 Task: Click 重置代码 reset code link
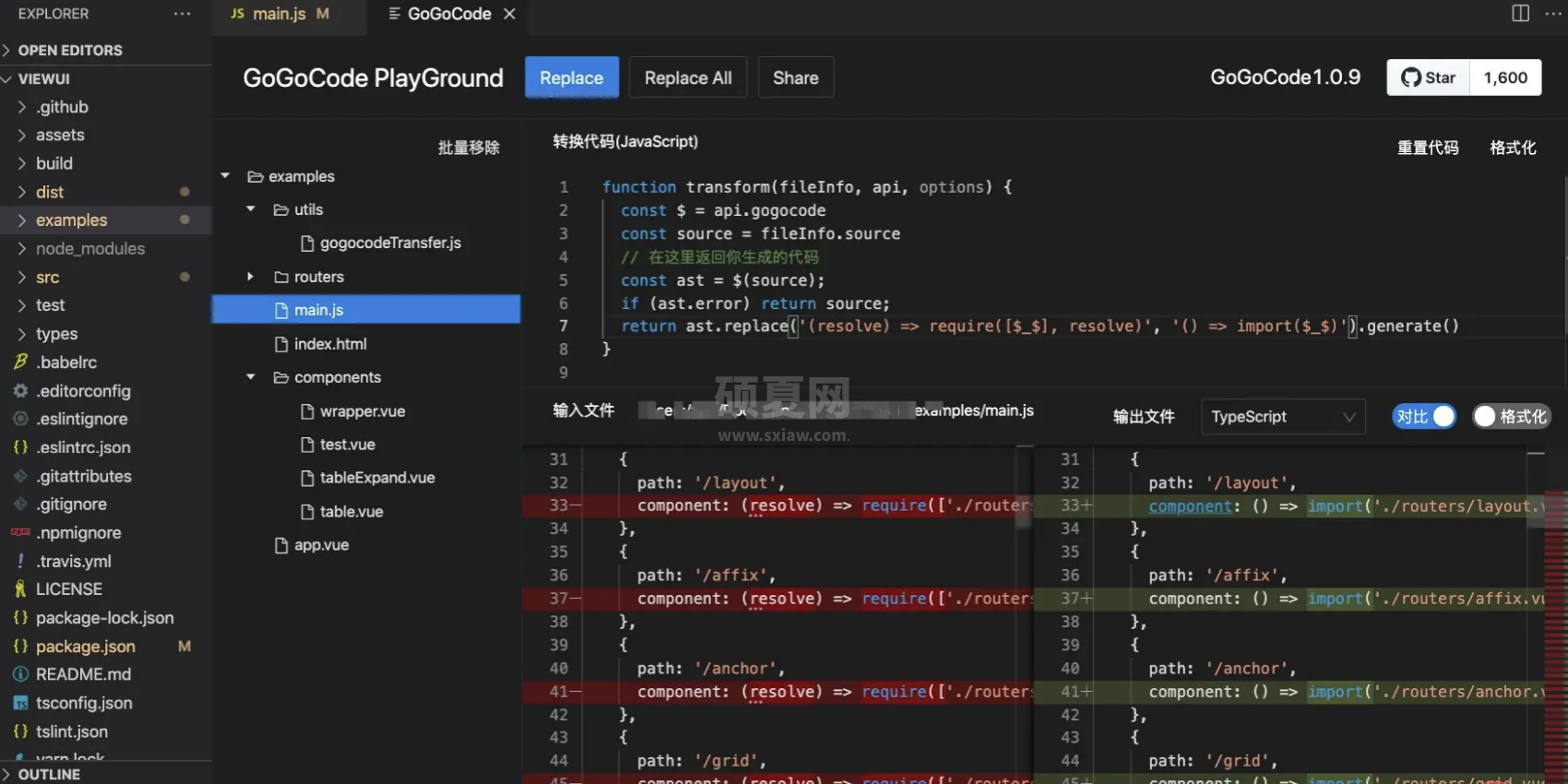point(1428,148)
